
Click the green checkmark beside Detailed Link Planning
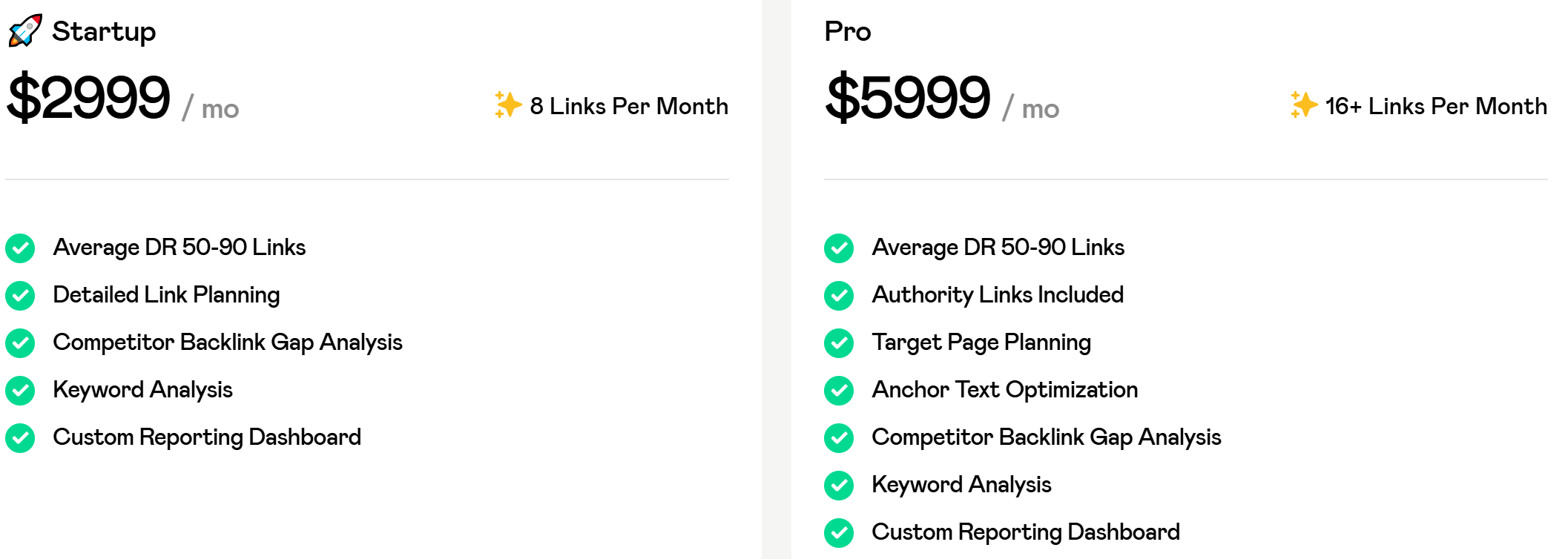click(20, 296)
